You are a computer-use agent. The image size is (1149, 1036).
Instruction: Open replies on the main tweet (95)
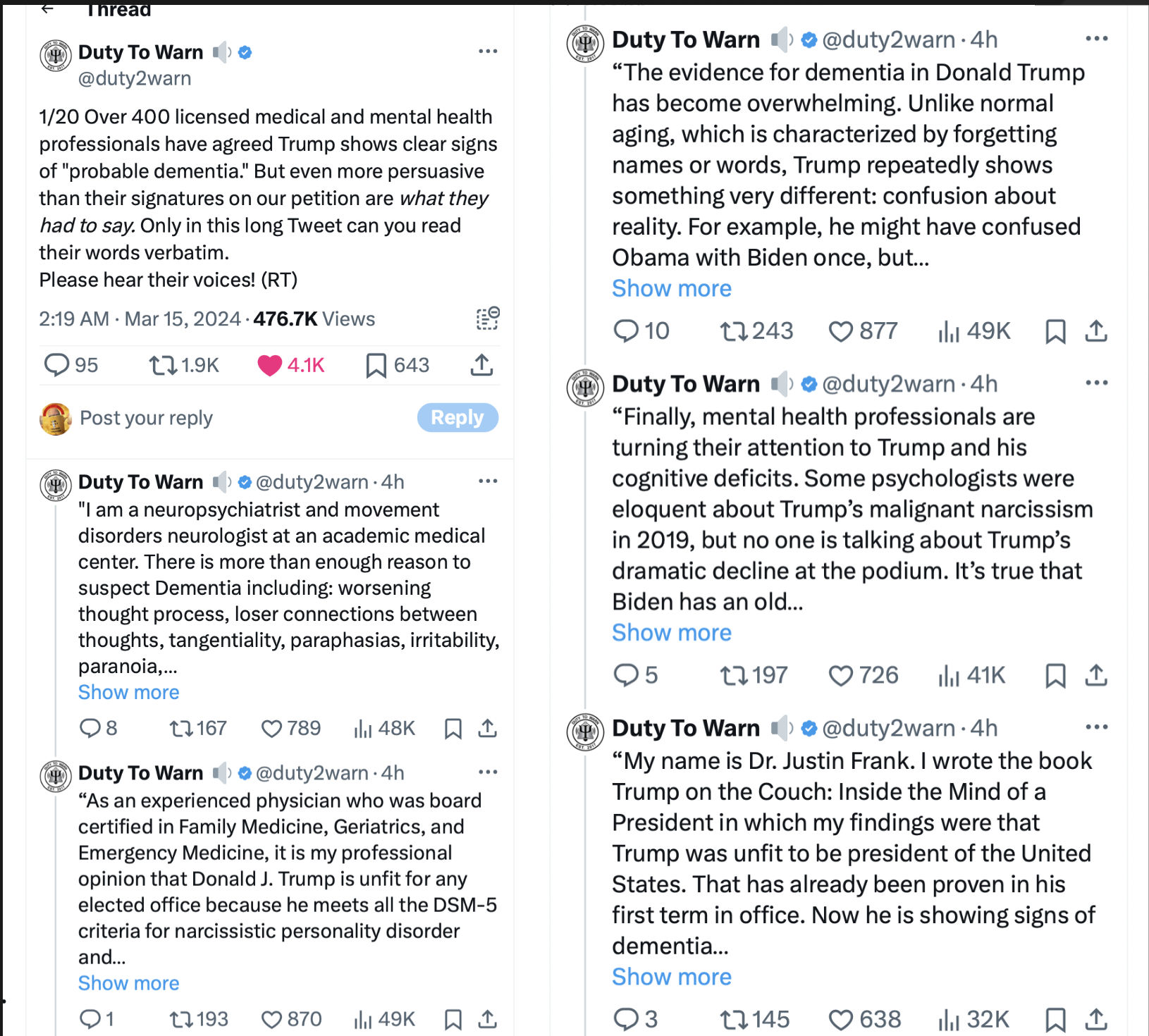click(x=56, y=365)
